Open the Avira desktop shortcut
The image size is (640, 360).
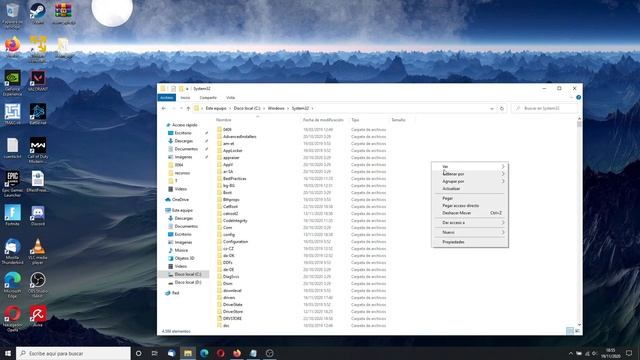(x=38, y=316)
